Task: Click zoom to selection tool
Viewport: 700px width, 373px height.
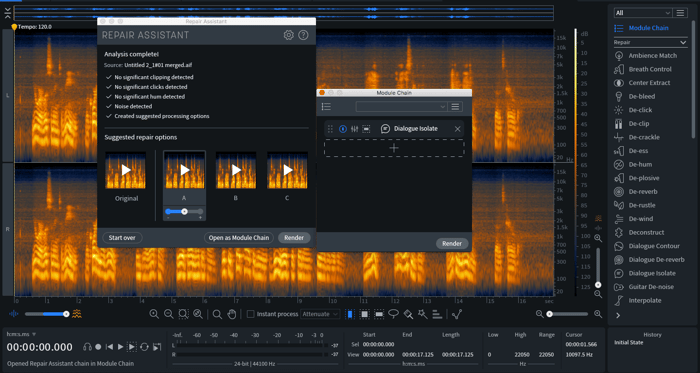Action: 183,314
